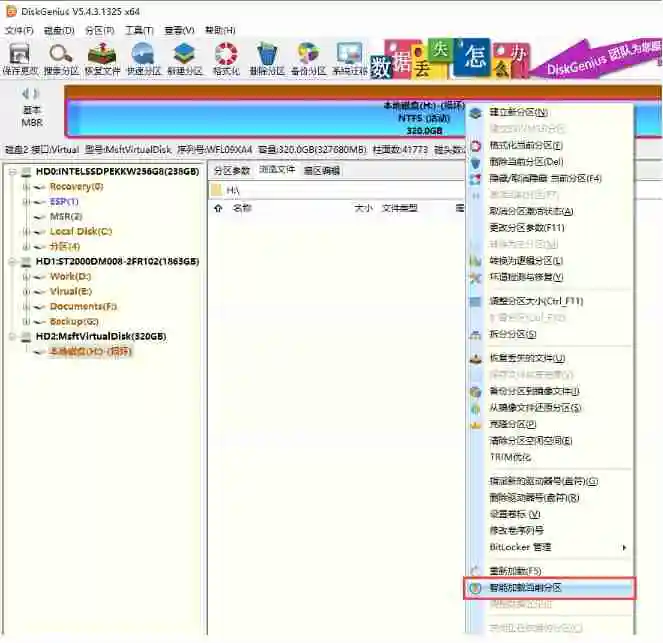Open the 工具(T) menu

[140, 30]
